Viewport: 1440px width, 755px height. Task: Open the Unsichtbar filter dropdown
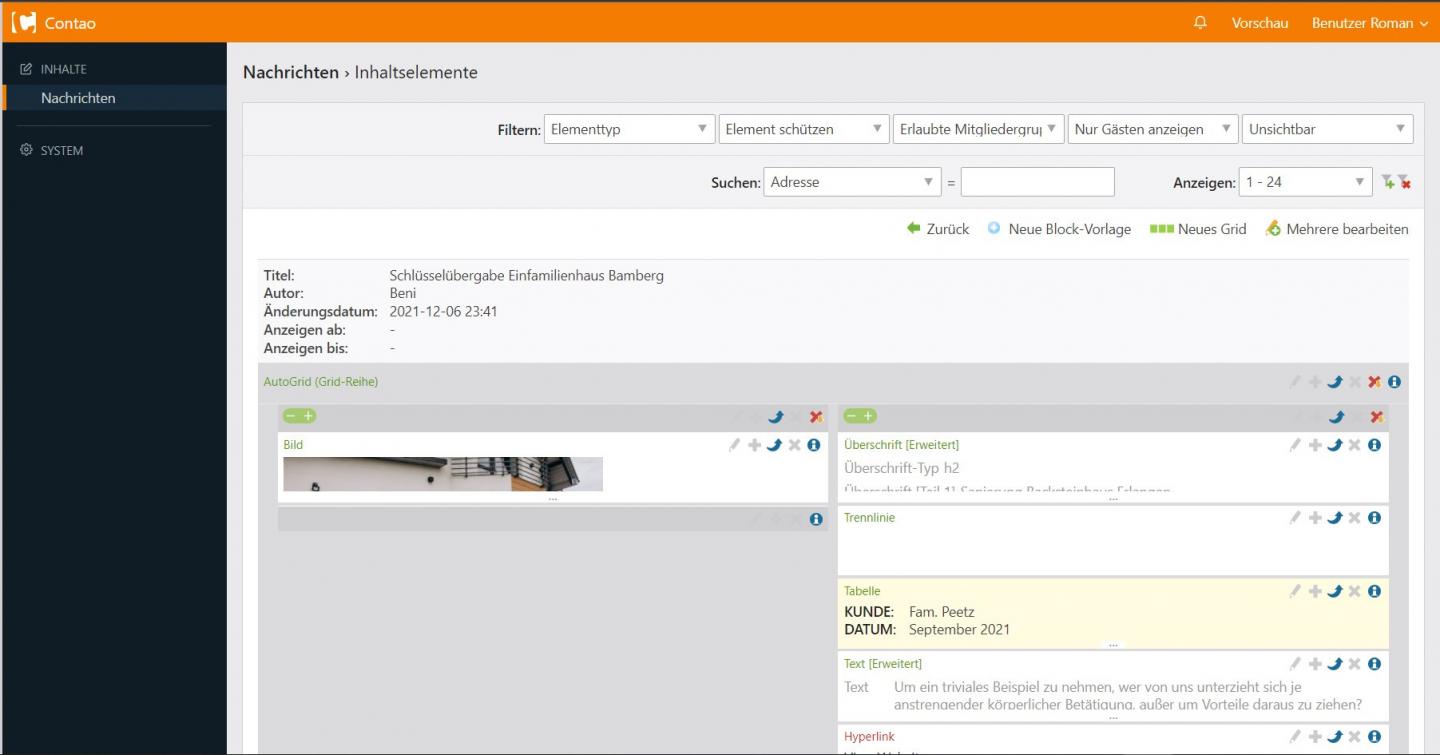(1327, 129)
